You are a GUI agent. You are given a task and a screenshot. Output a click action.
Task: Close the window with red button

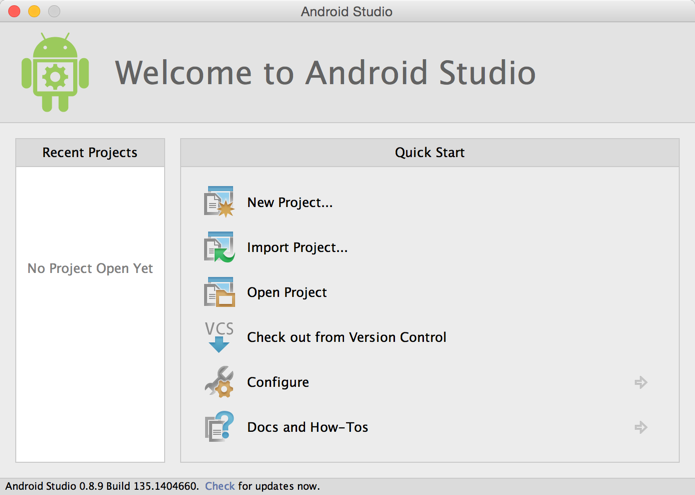coord(15,11)
